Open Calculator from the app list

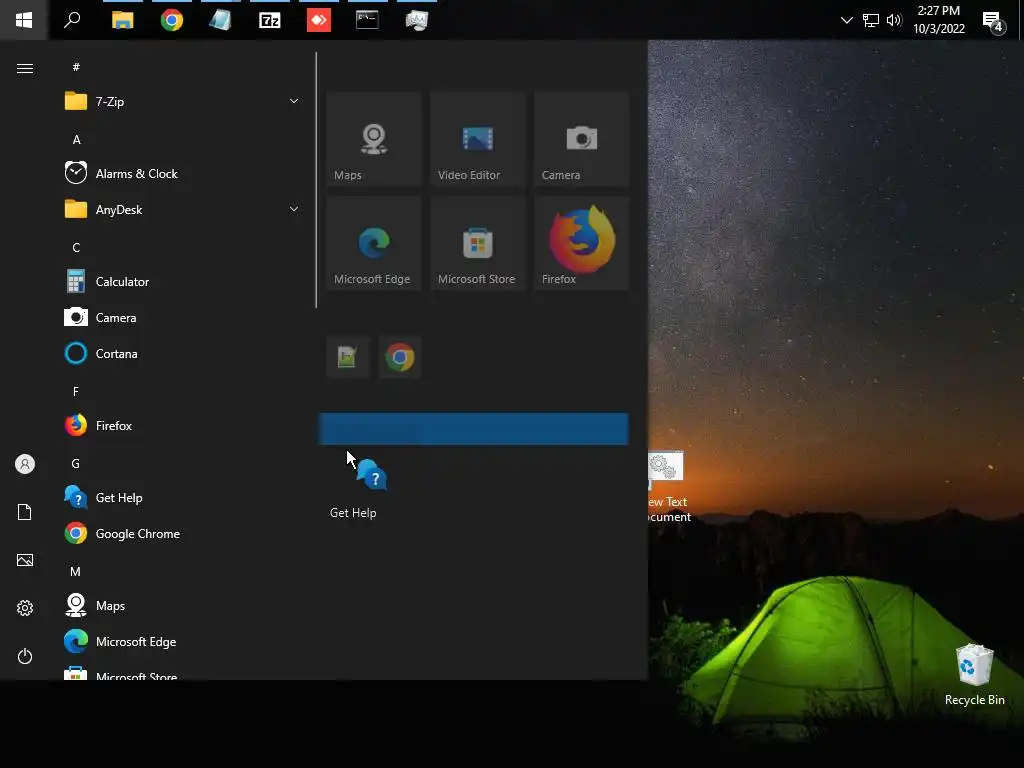pos(181,281)
